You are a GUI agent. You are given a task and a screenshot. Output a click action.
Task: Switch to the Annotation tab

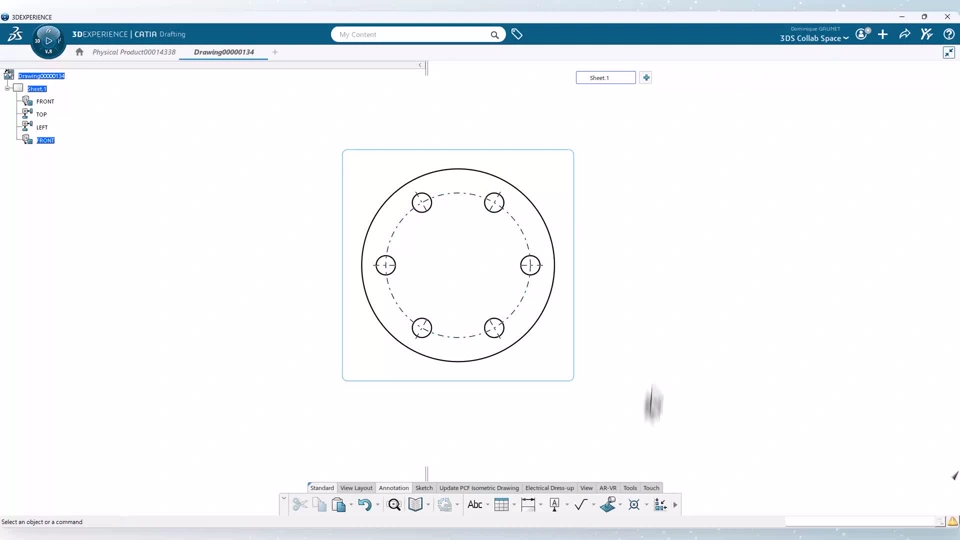coord(394,488)
